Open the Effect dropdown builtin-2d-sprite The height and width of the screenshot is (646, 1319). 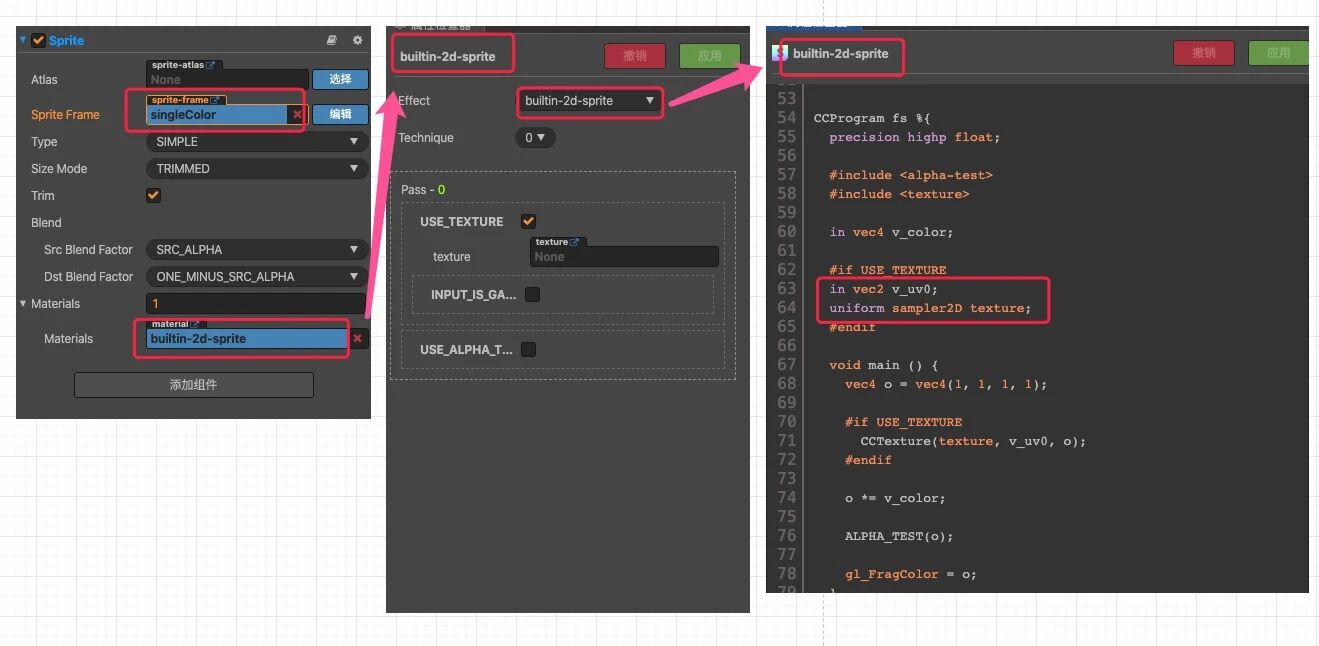(x=590, y=101)
